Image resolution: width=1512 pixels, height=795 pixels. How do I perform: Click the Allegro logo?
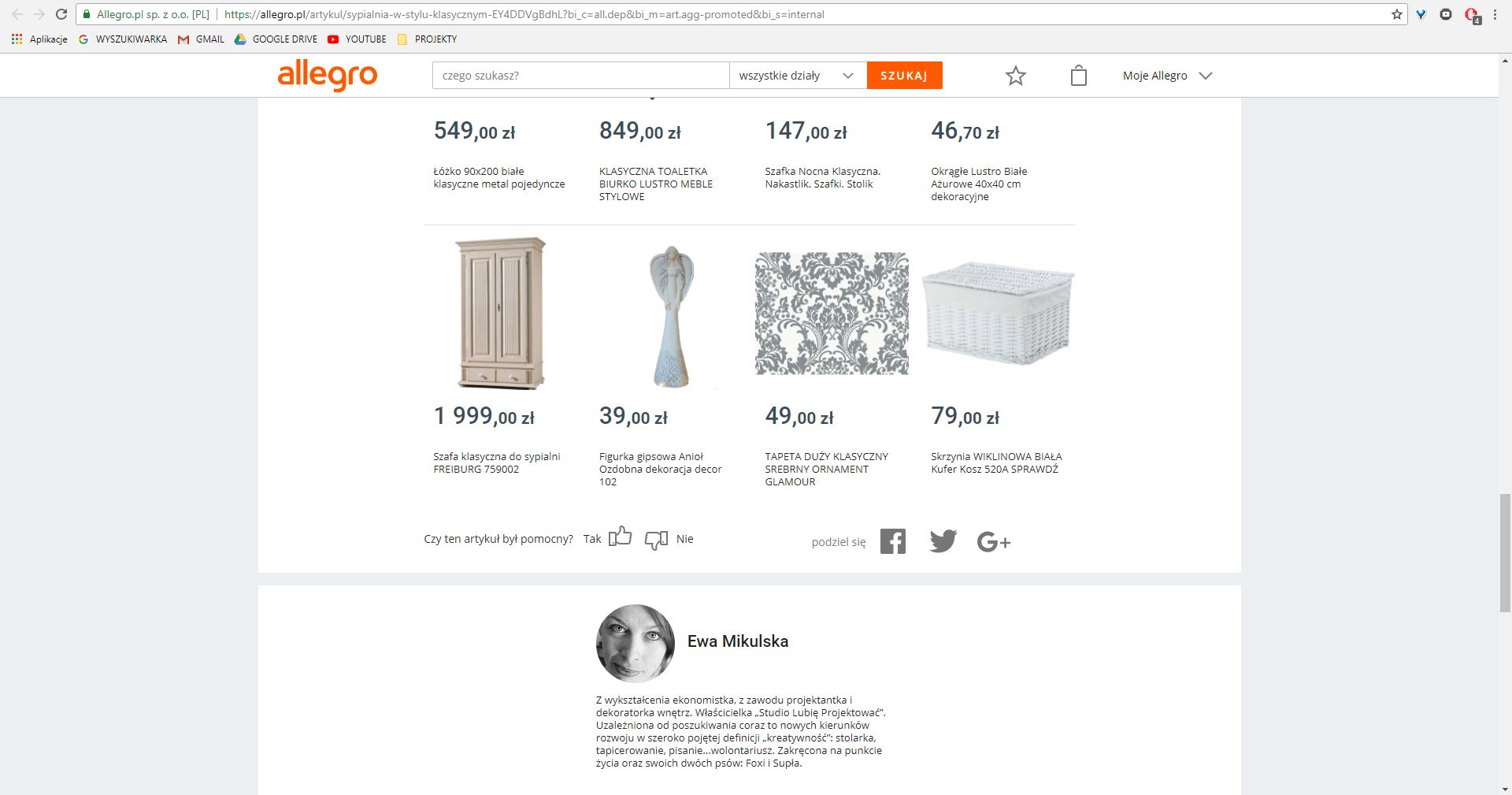(x=328, y=76)
